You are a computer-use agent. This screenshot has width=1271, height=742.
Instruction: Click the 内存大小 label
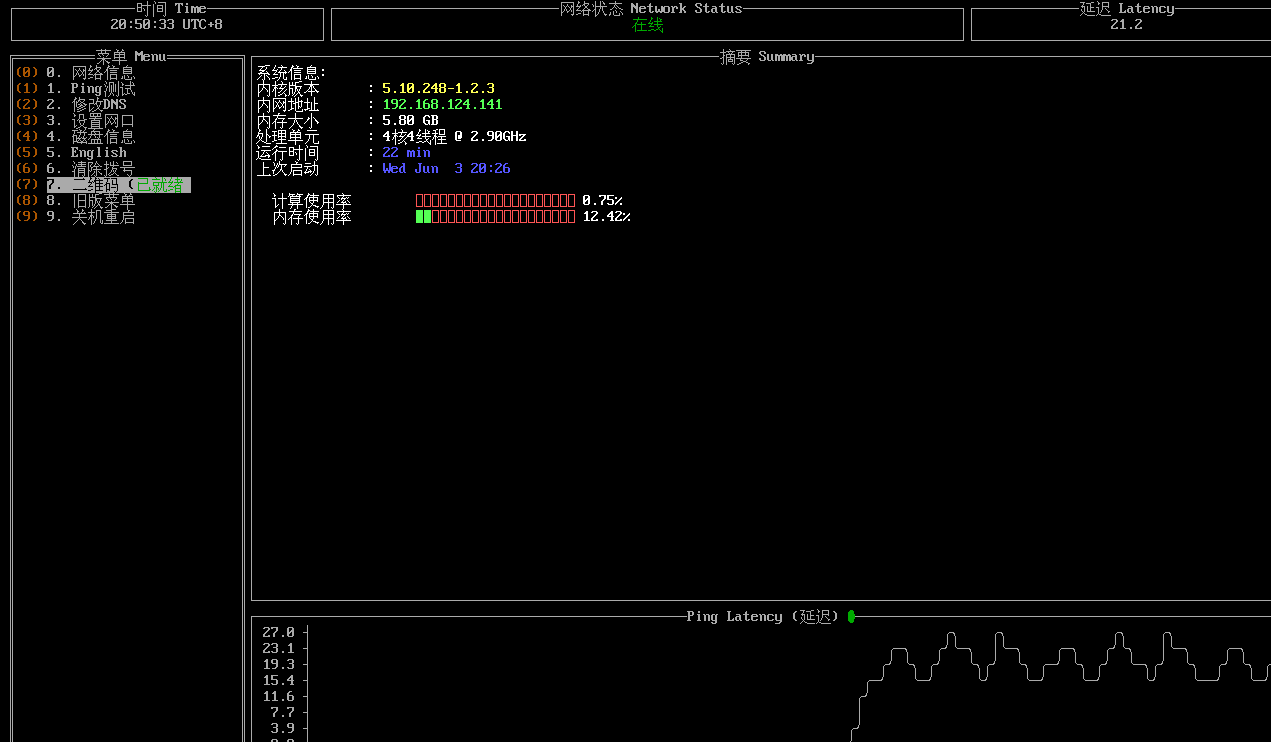coord(288,120)
